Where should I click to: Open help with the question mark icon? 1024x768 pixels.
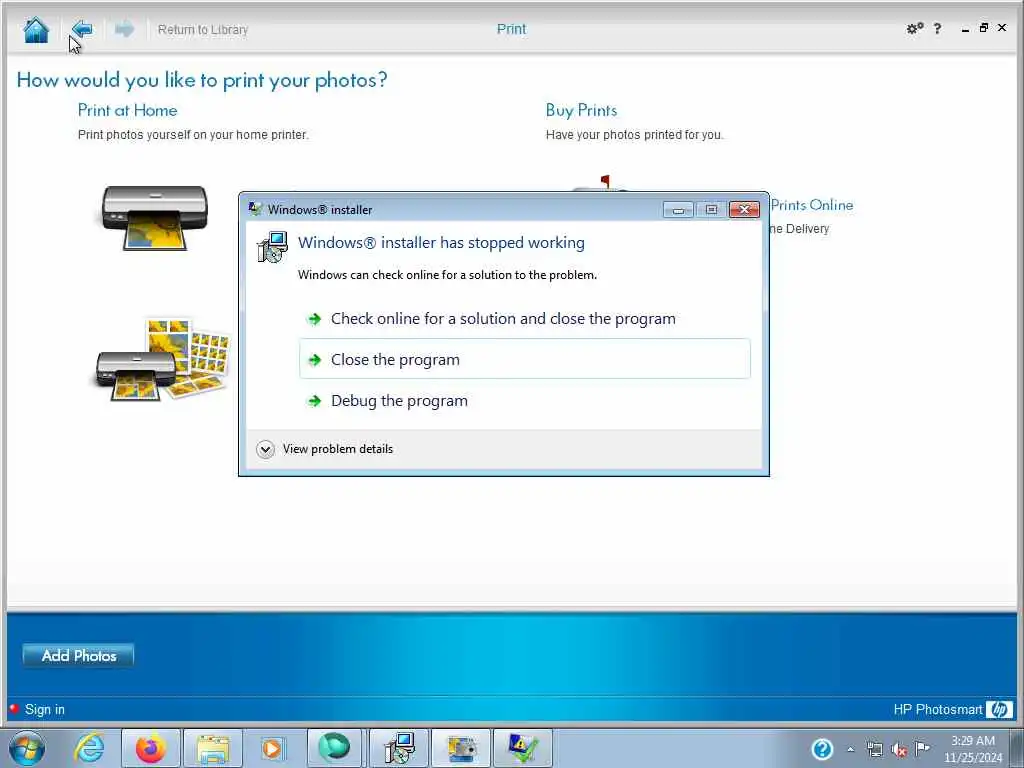point(938,28)
